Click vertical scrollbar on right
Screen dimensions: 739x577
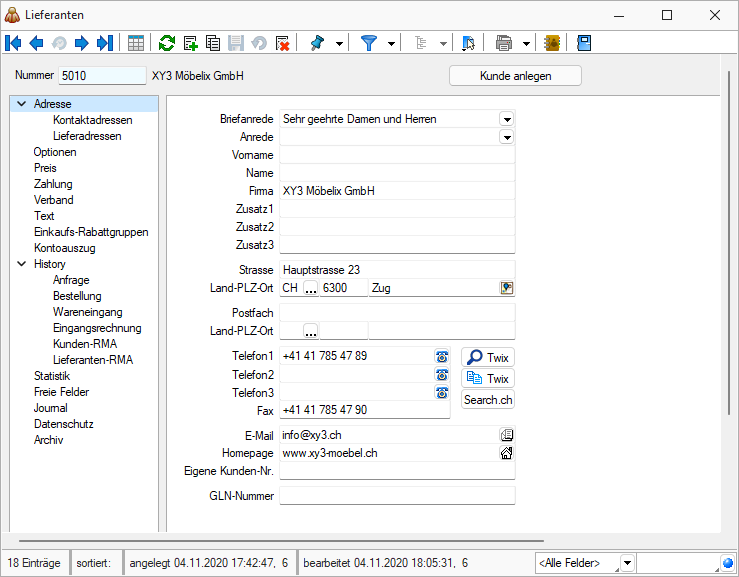729,243
